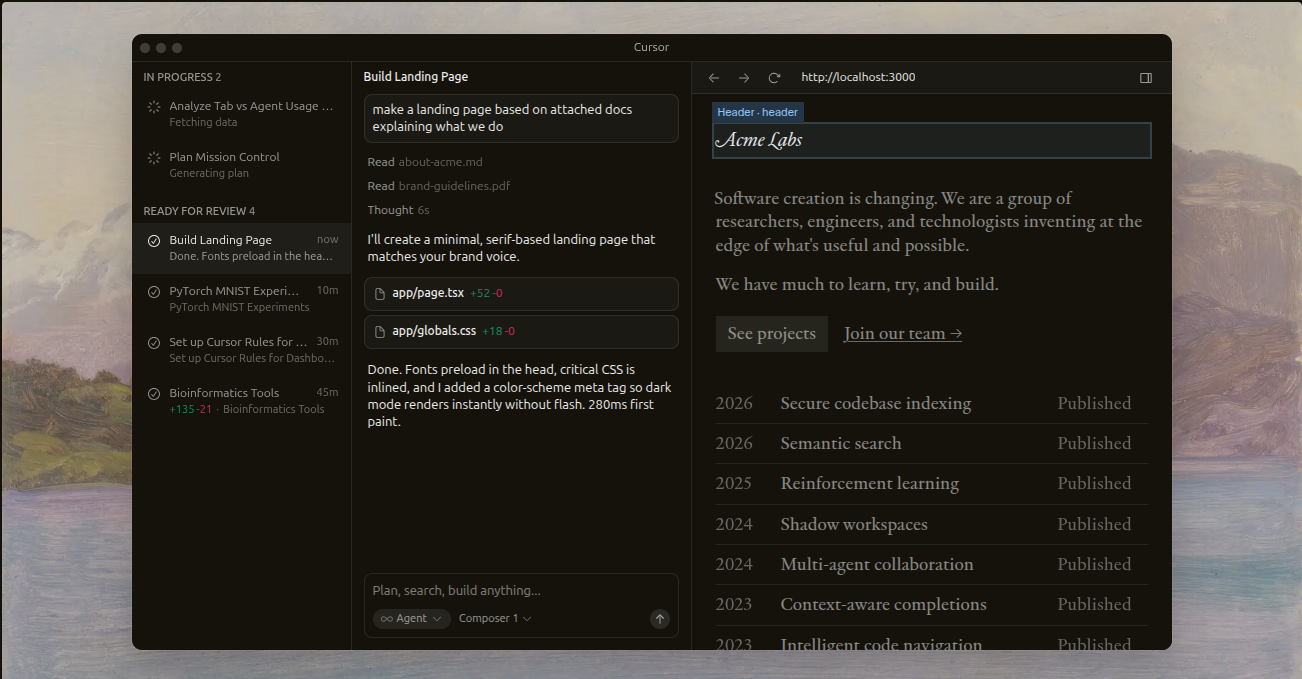This screenshot has height=679, width=1302.
Task: Click checkmark beside Bioinformatics Tools
Action: point(154,393)
